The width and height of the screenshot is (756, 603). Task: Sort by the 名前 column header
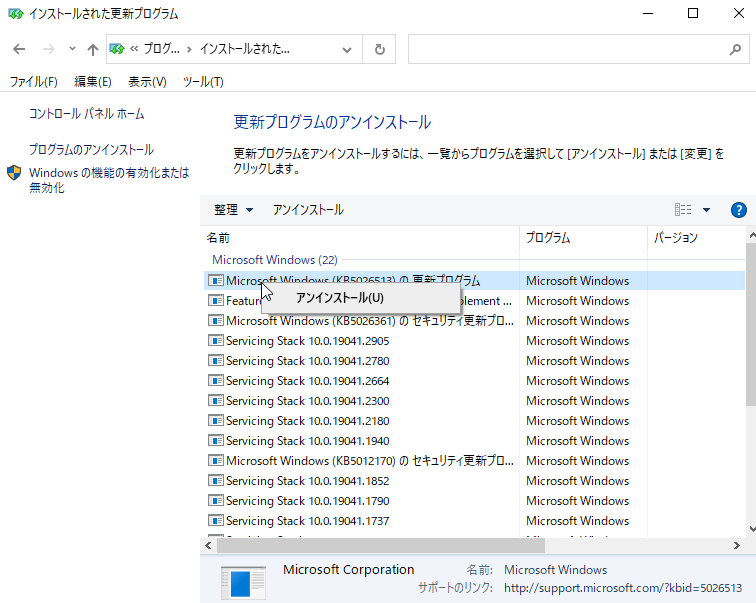[x=360, y=238]
